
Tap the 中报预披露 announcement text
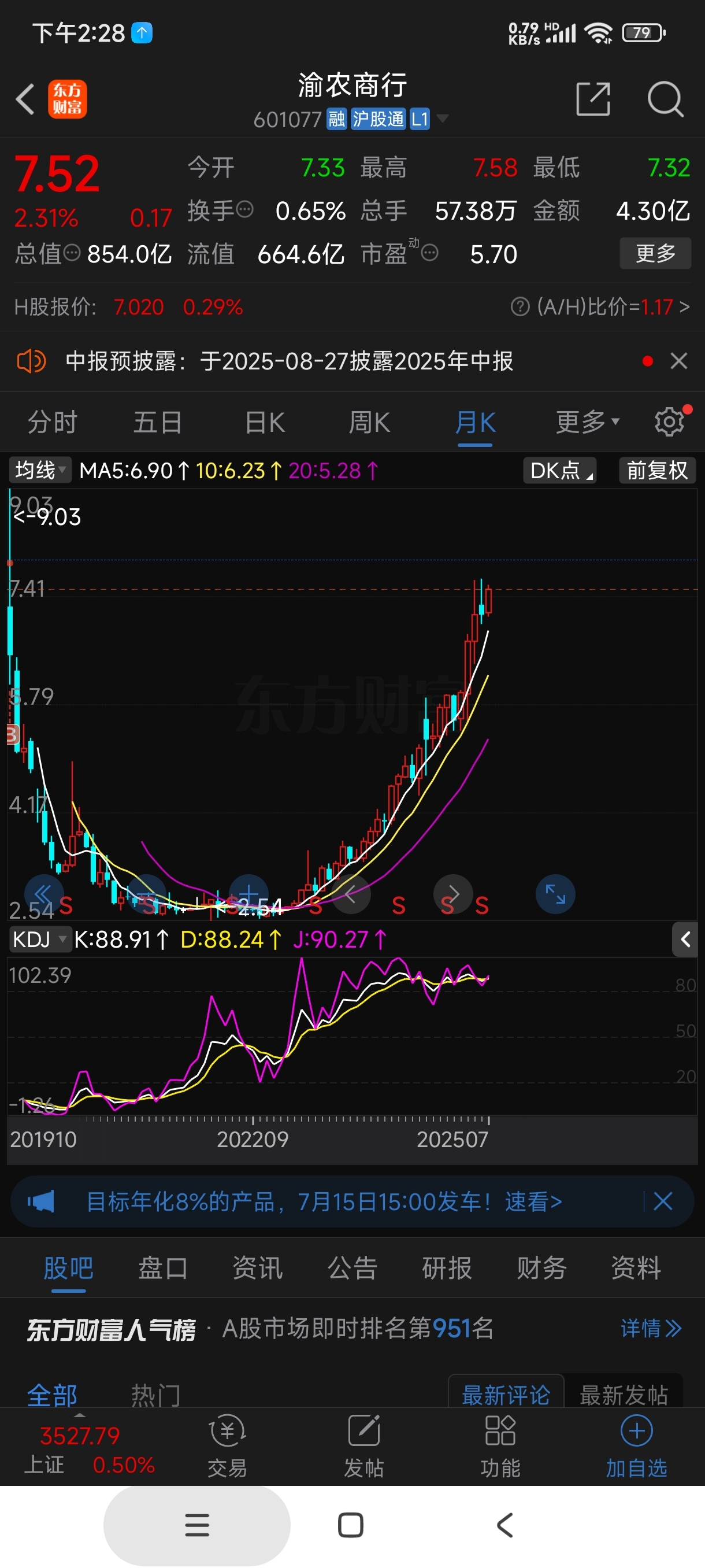[289, 361]
